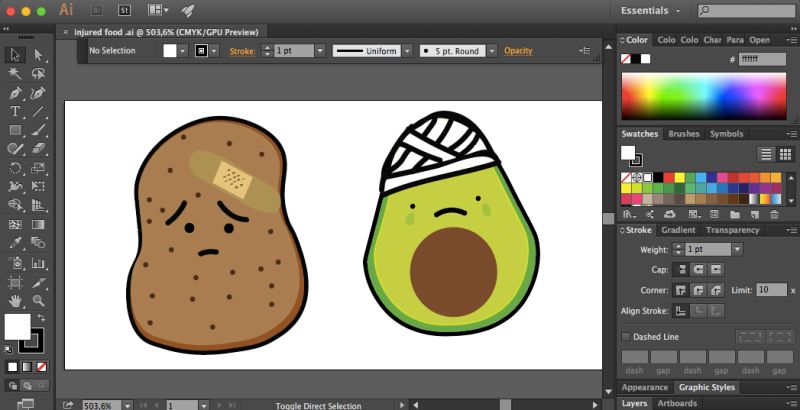Select the Curvature tool
The width and height of the screenshot is (800, 410).
(38, 93)
